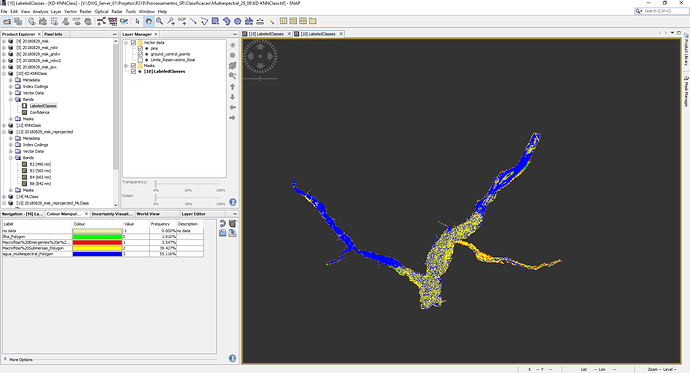Move selected layer up arrow icon

(x=232, y=87)
